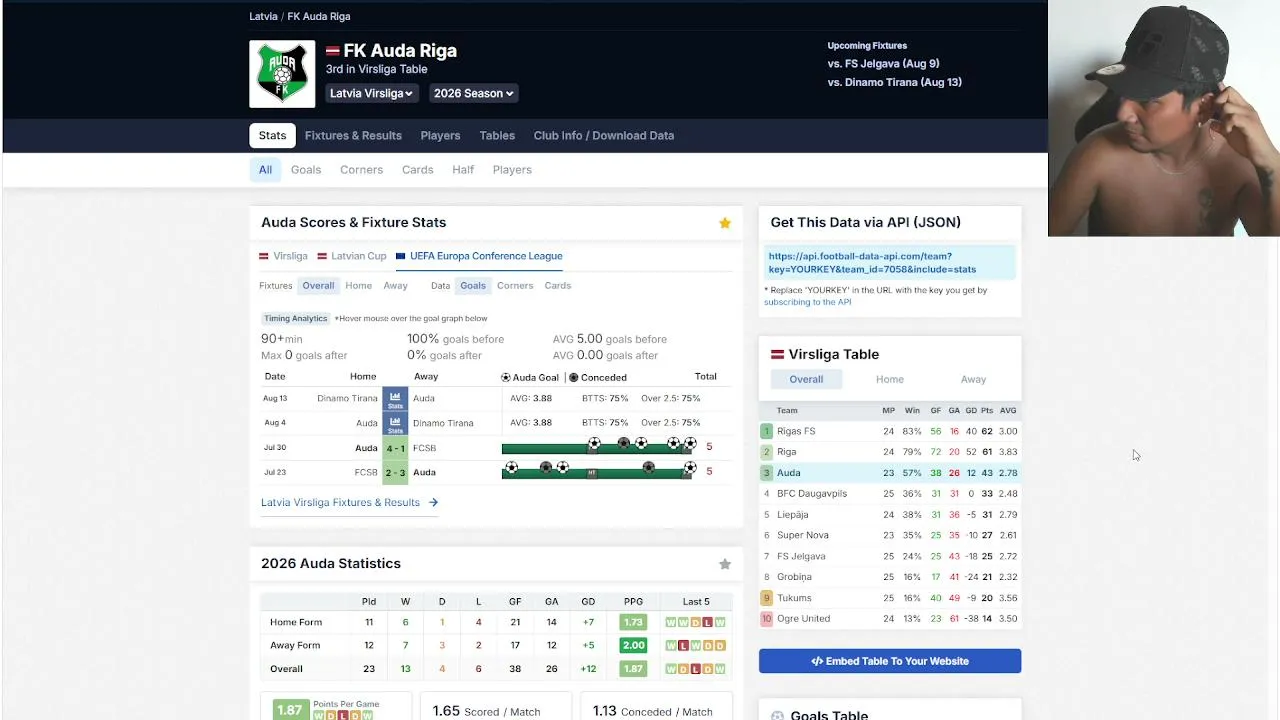This screenshot has width=1280, height=720.
Task: Click the HT marker on the Jul 23 timeline
Action: (x=592, y=473)
